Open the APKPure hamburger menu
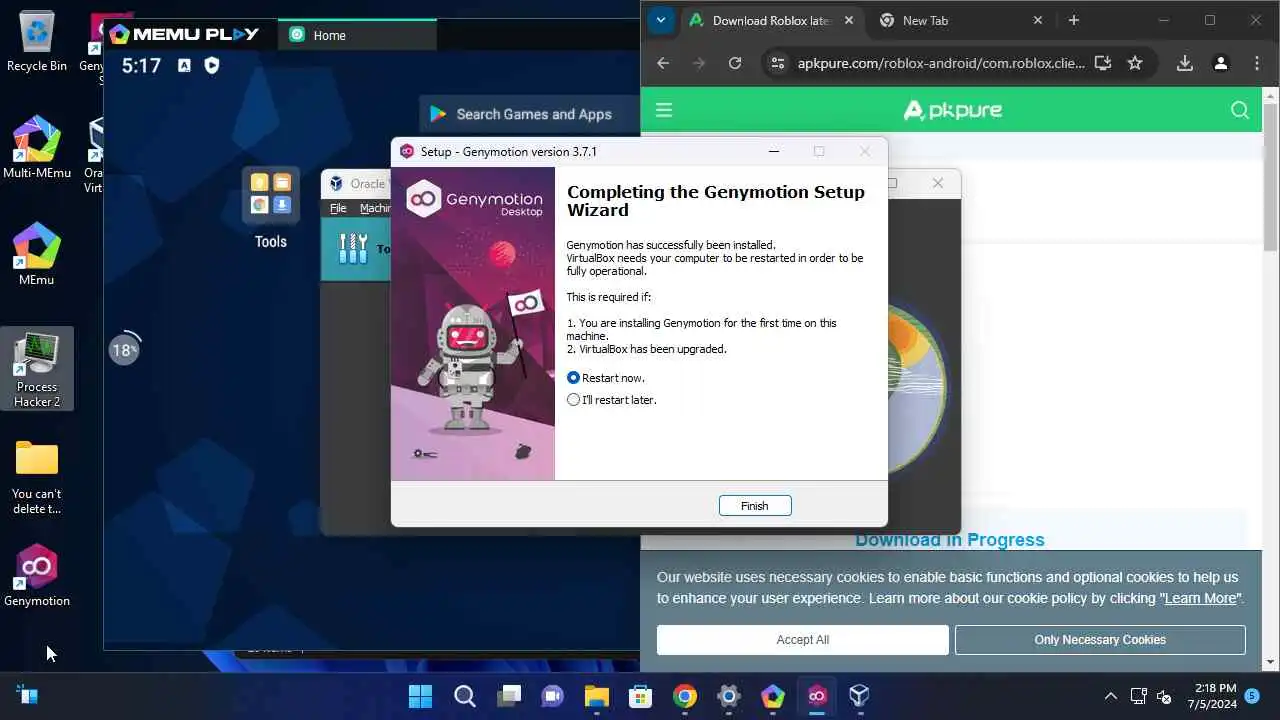Screen dimensions: 1280x720 coord(664,110)
